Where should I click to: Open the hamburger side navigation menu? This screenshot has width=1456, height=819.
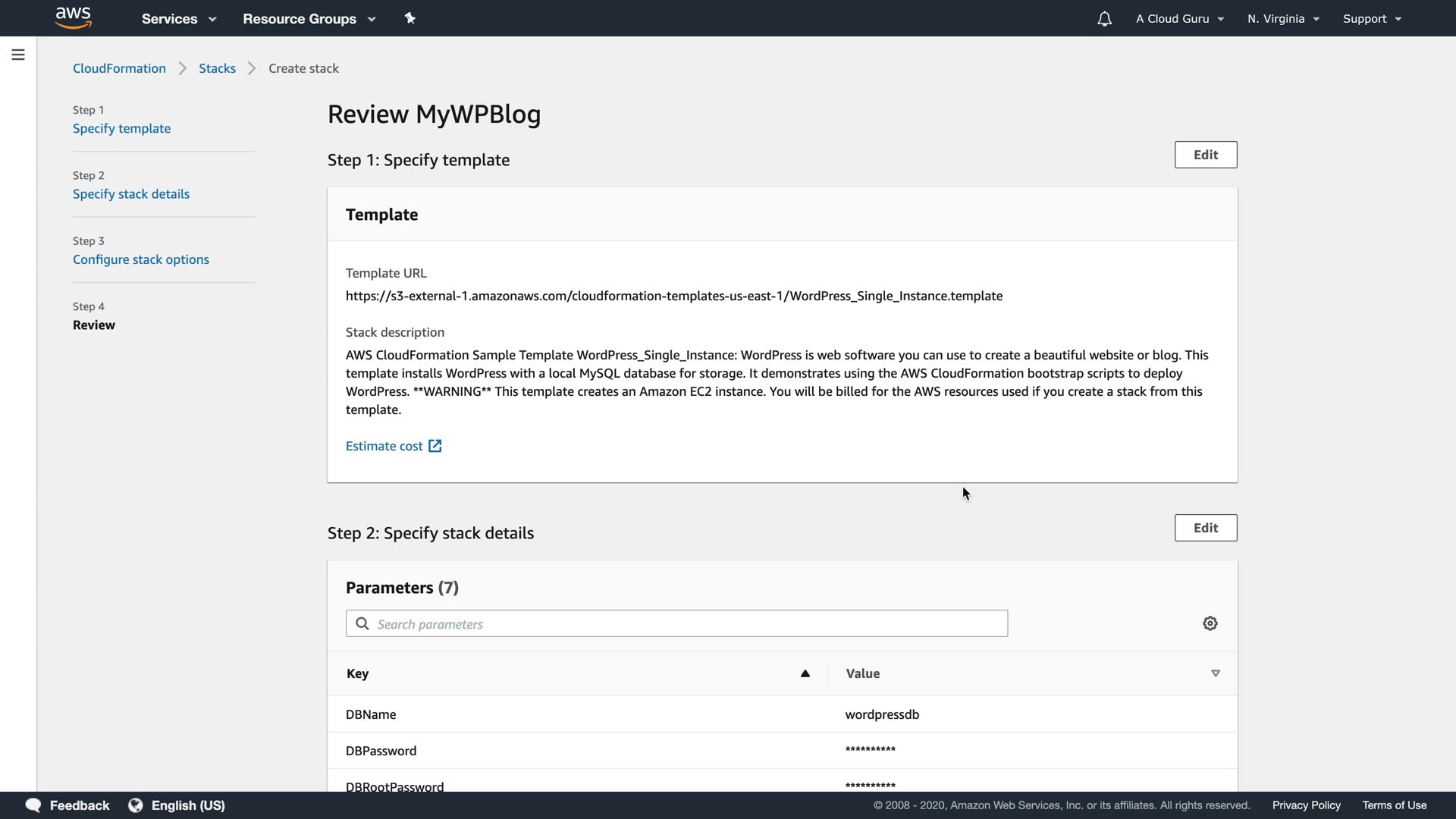click(x=18, y=55)
